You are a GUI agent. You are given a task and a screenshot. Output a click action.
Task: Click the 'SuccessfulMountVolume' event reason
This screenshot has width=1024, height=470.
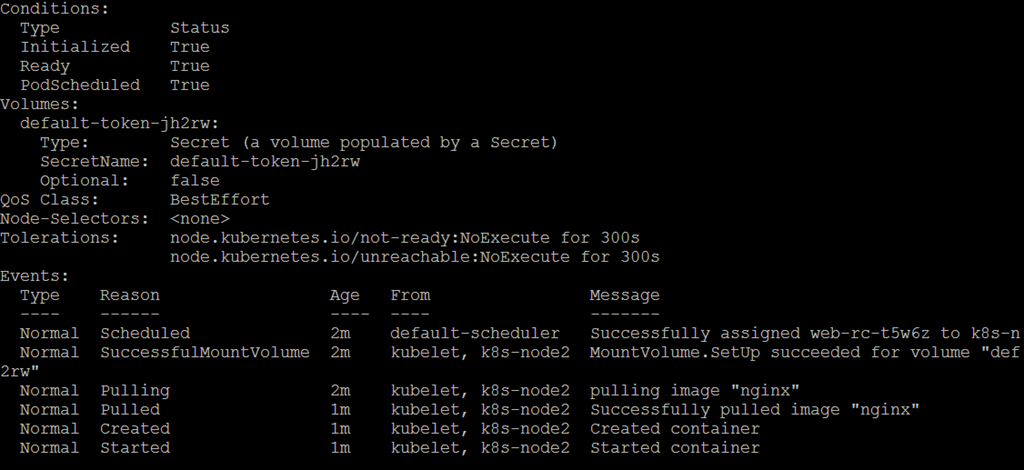(204, 352)
